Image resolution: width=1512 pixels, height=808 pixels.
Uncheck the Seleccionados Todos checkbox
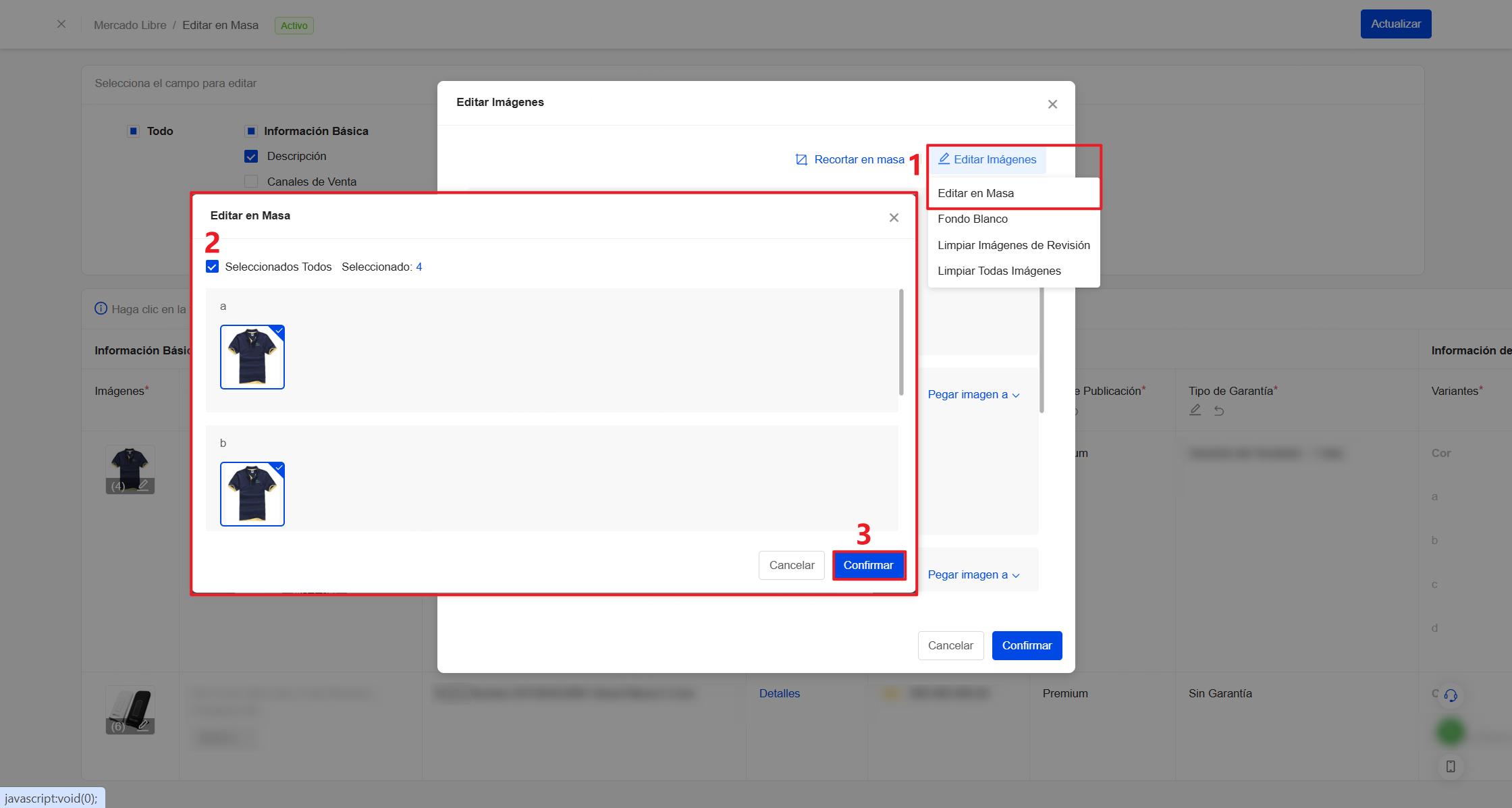point(212,266)
